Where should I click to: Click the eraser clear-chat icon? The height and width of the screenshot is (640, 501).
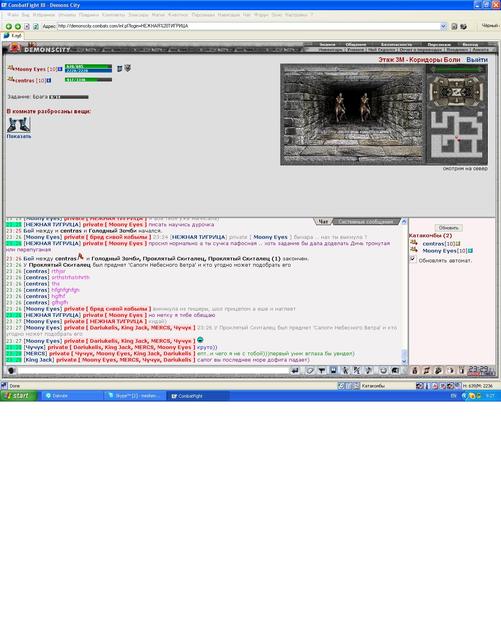pyautogui.click(x=310, y=371)
